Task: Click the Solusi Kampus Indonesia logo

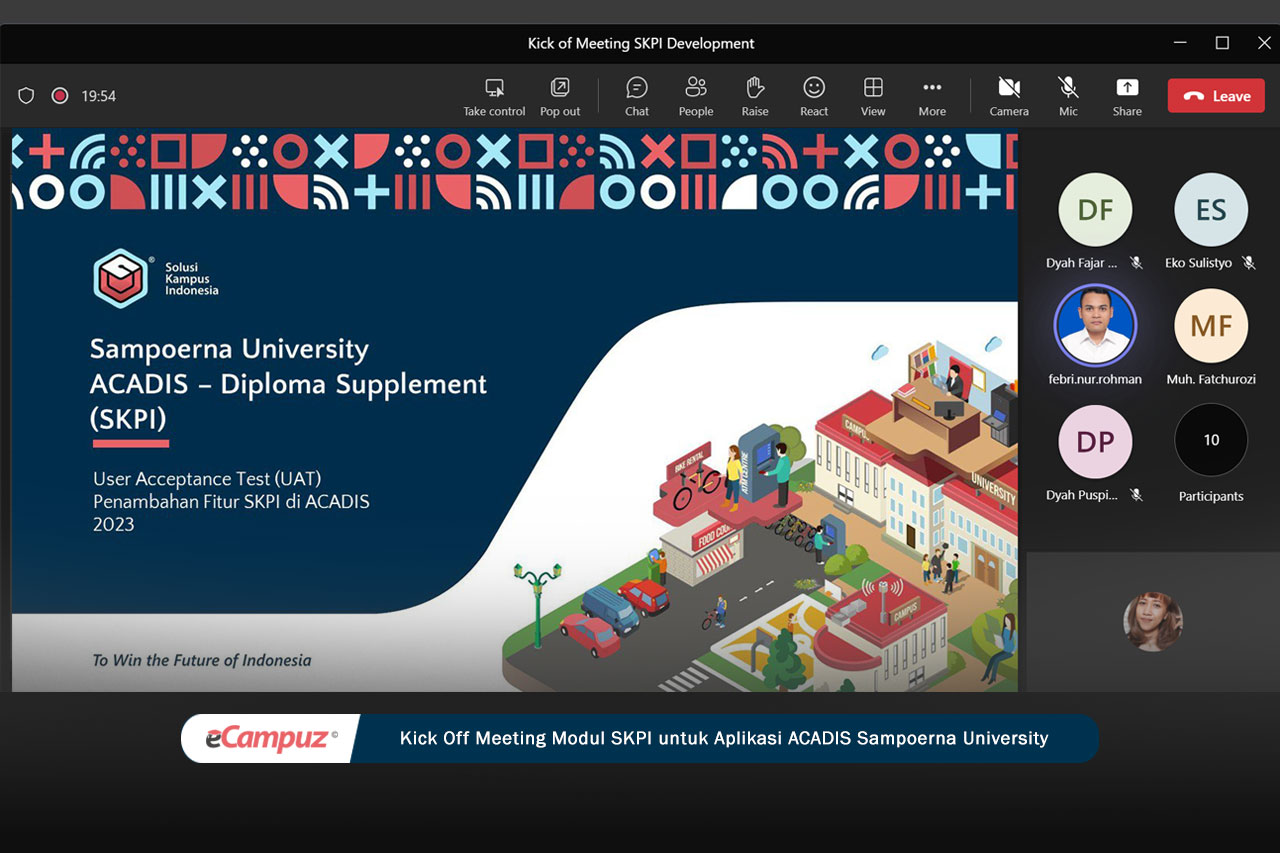Action: click(155, 278)
